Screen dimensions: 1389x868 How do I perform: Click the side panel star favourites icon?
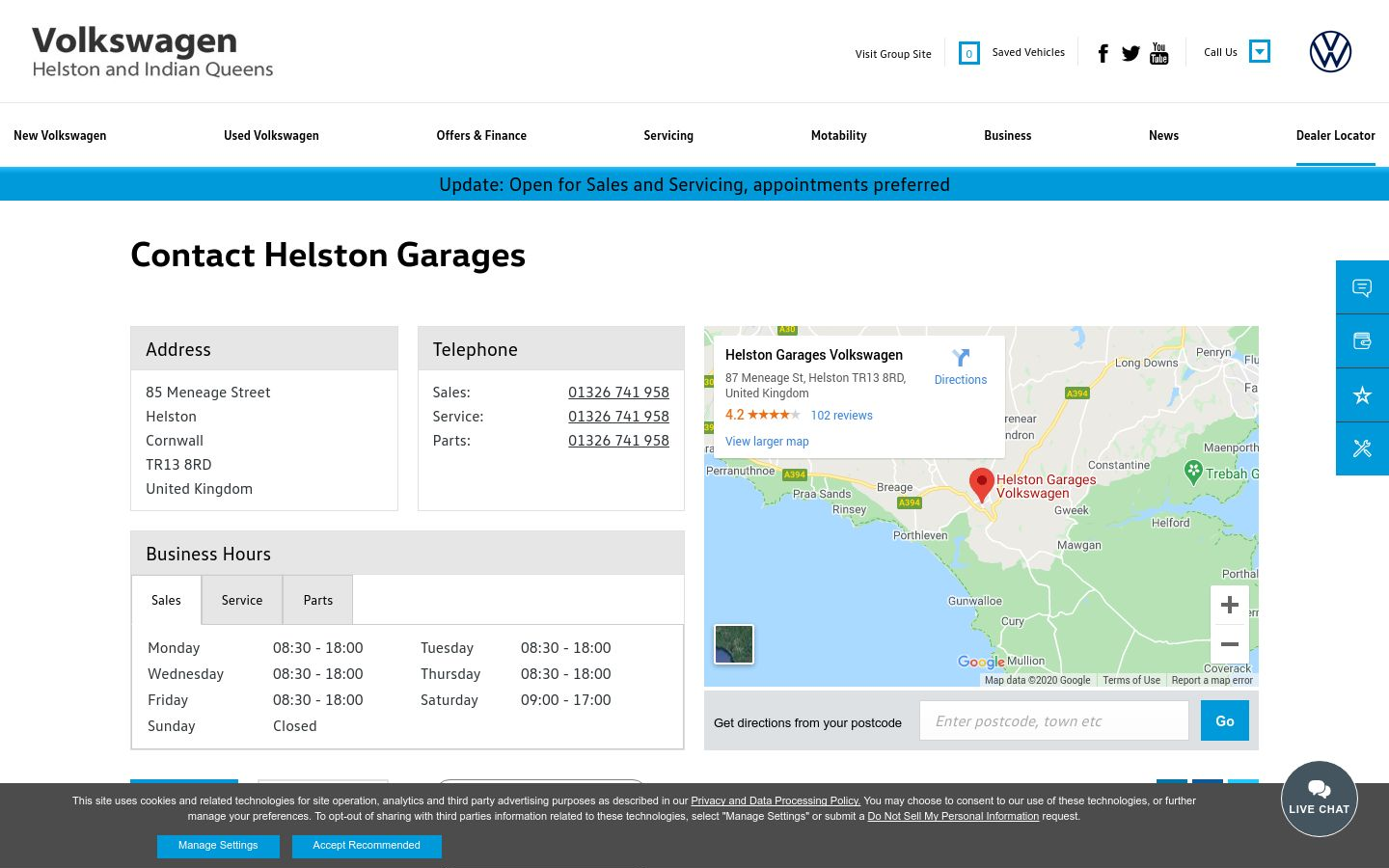click(1362, 395)
